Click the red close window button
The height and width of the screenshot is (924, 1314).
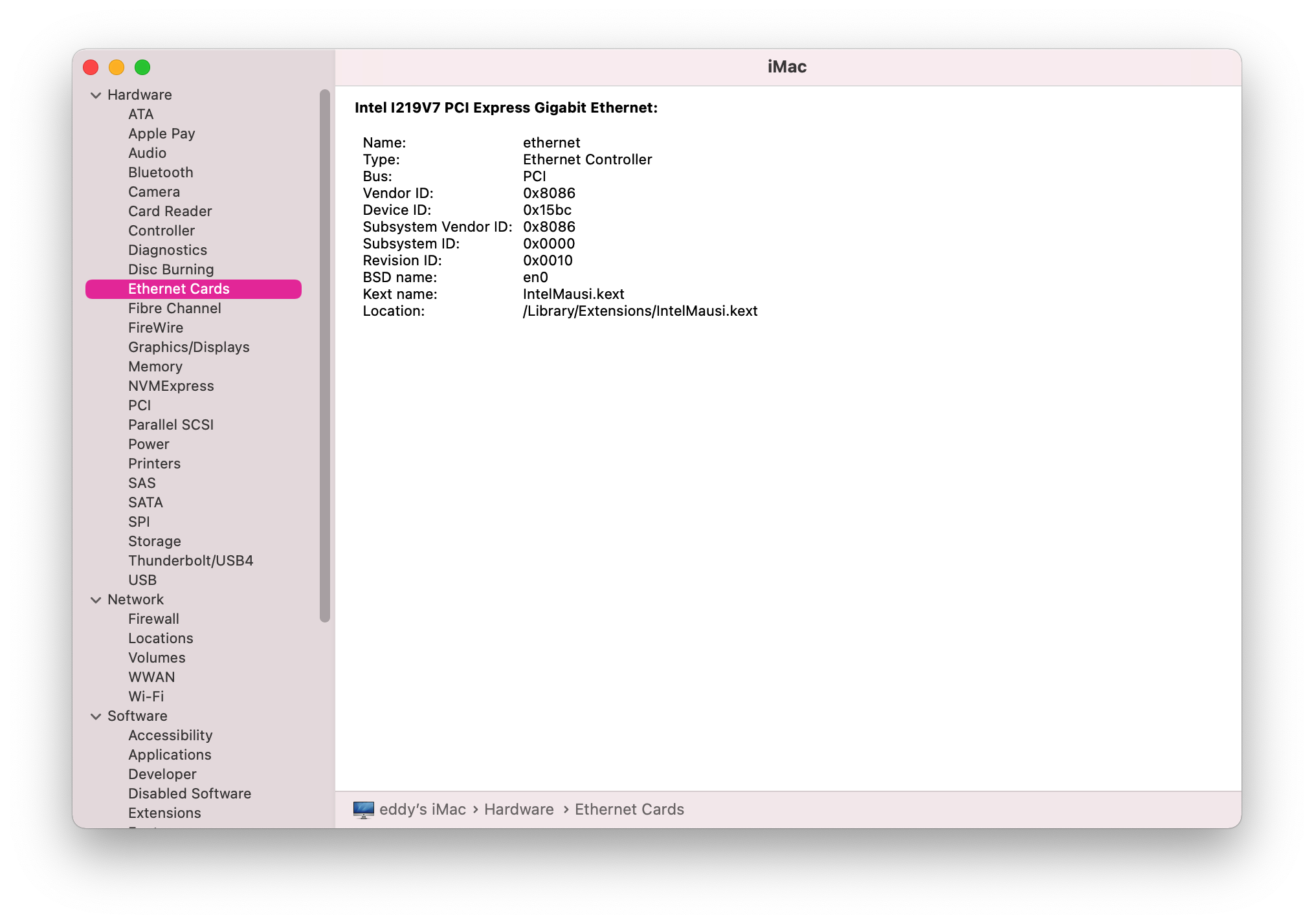(x=91, y=67)
